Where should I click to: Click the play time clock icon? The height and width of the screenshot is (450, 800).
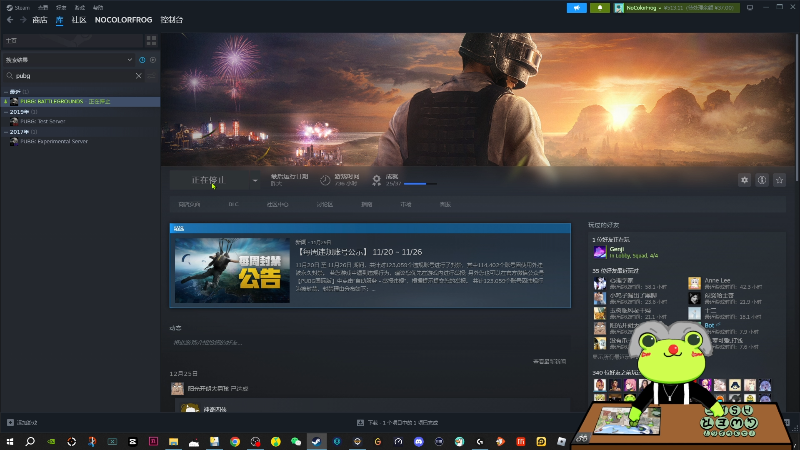point(325,180)
